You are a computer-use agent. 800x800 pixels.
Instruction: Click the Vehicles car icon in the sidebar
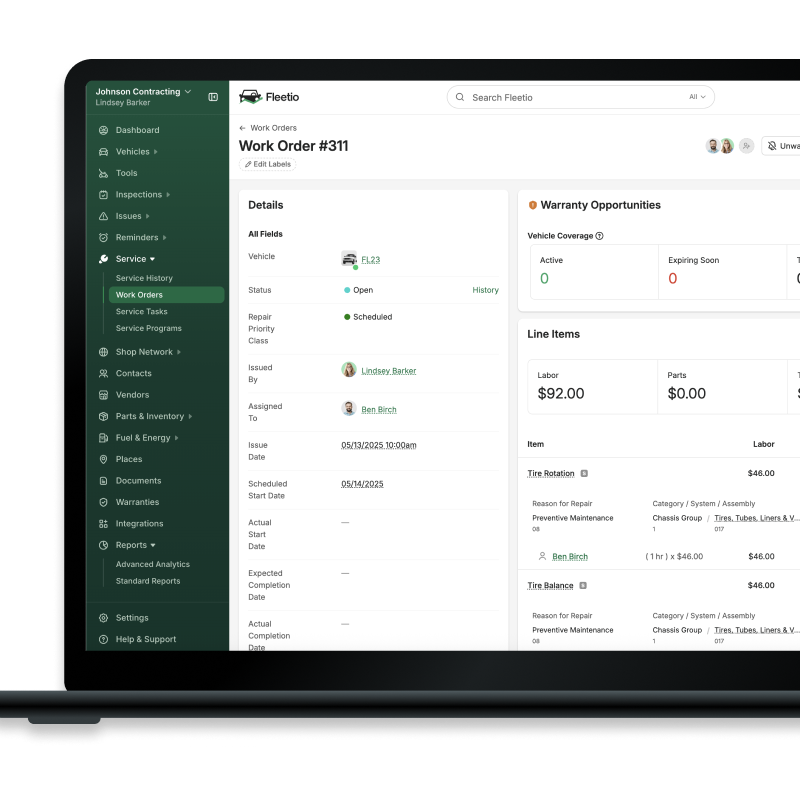(x=104, y=152)
